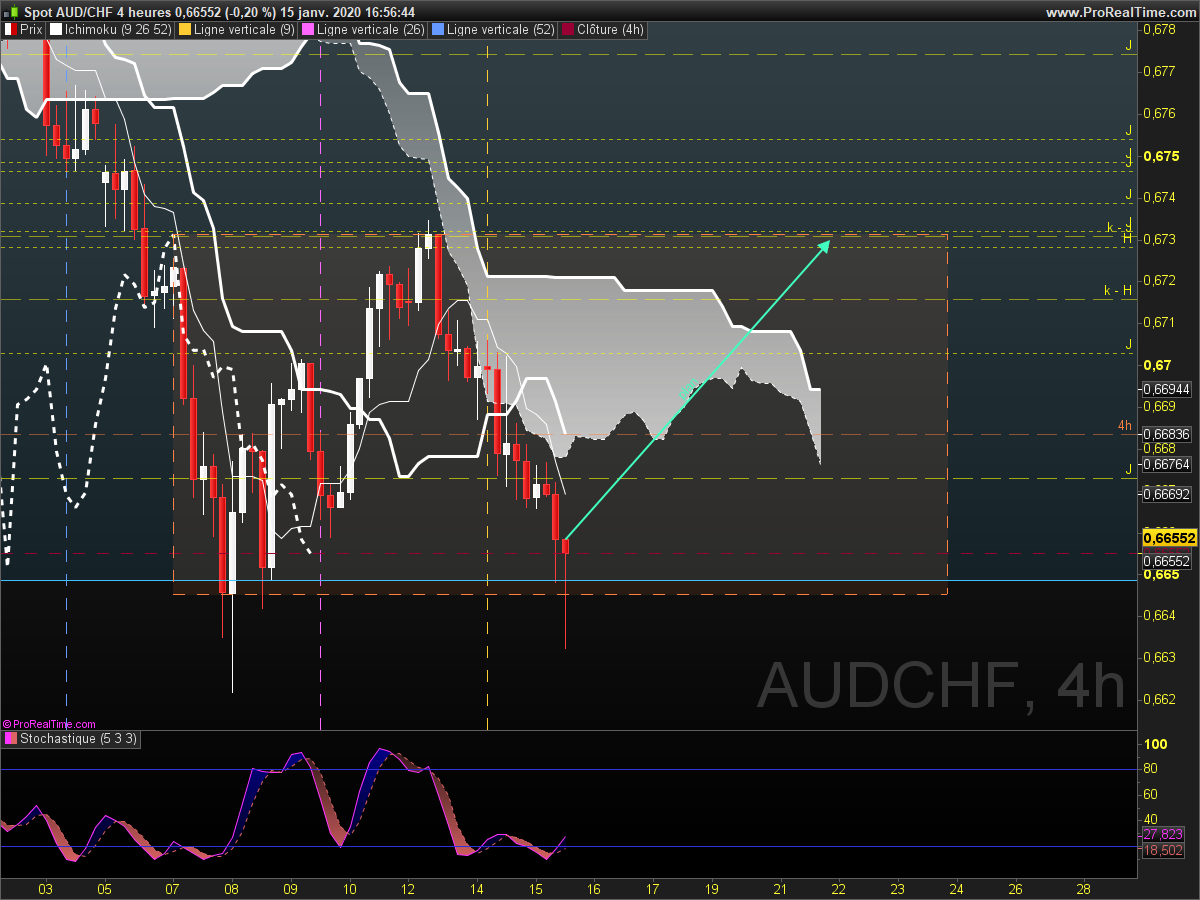This screenshot has height=900, width=1200.
Task: Click the 0,676 price axis value
Action: pyautogui.click(x=1159, y=113)
